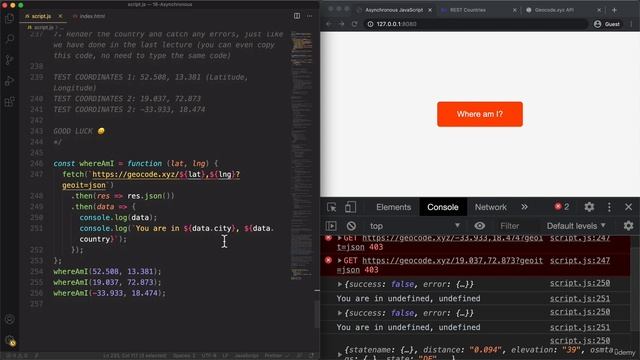Show more DevTools tabs chevron

(x=524, y=207)
